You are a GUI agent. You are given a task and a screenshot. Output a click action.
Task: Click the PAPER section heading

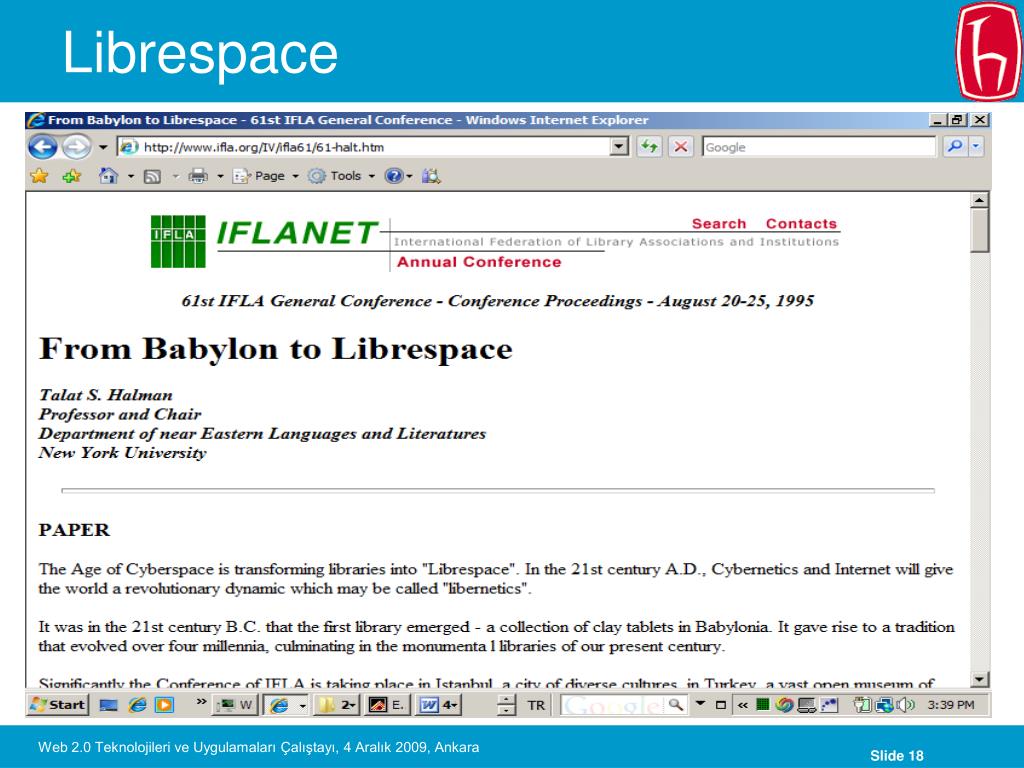pos(74,530)
